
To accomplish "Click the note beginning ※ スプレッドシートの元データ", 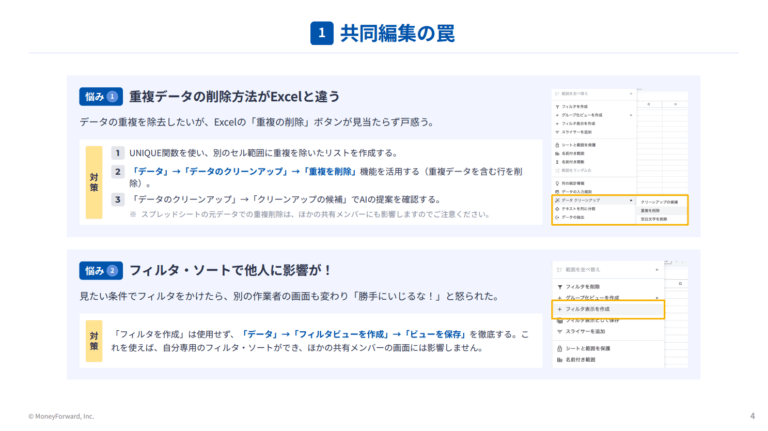I will click(310, 215).
